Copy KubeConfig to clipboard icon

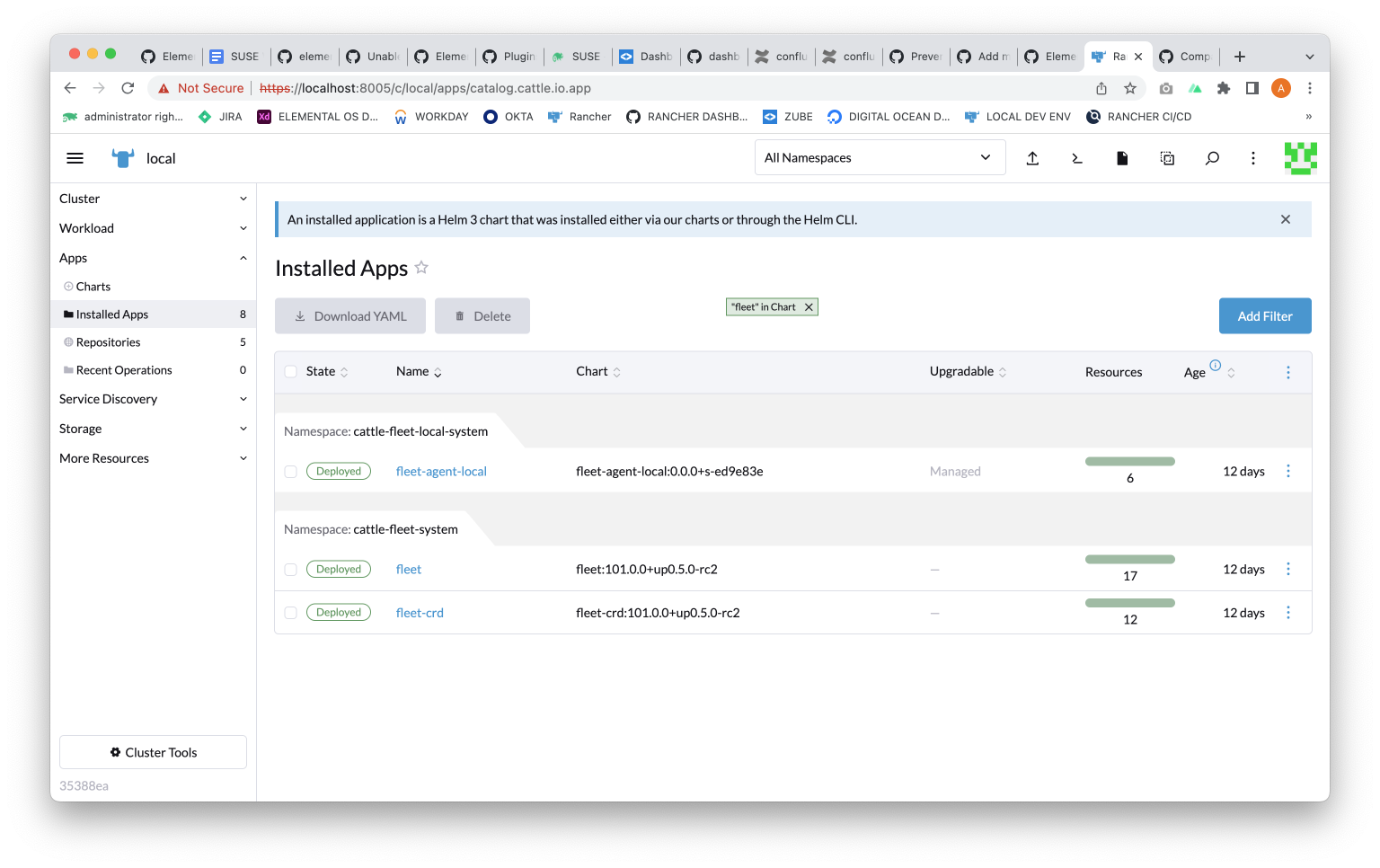[1167, 158]
